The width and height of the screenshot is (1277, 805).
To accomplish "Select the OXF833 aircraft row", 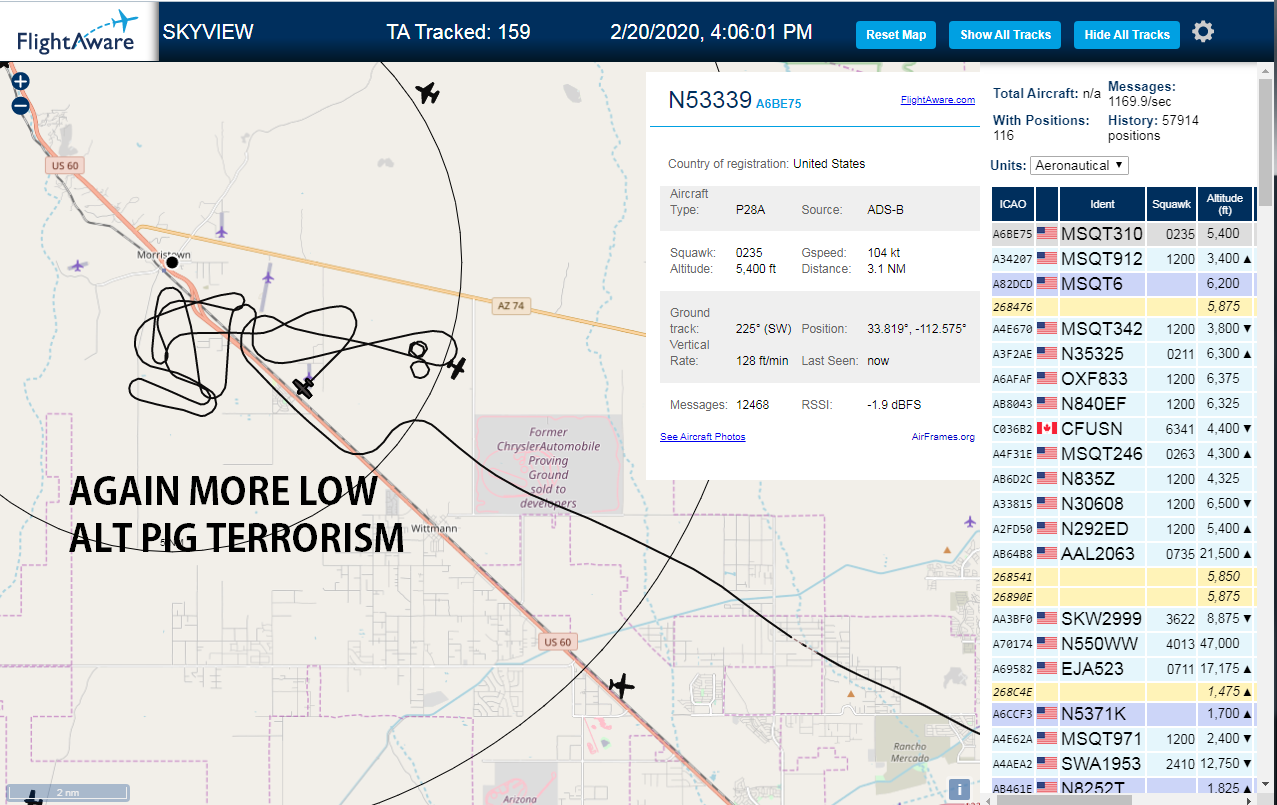I will 1122,378.
